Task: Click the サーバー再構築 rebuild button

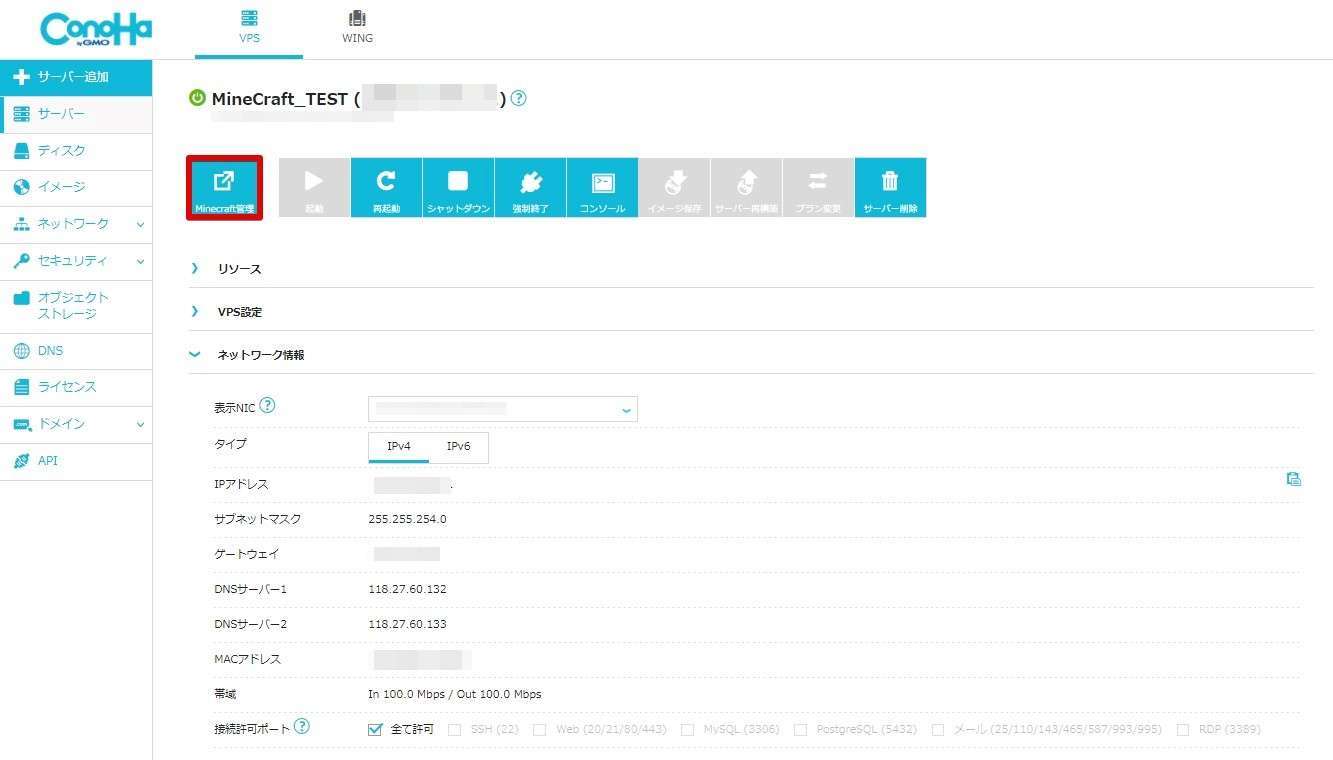Action: 746,188
